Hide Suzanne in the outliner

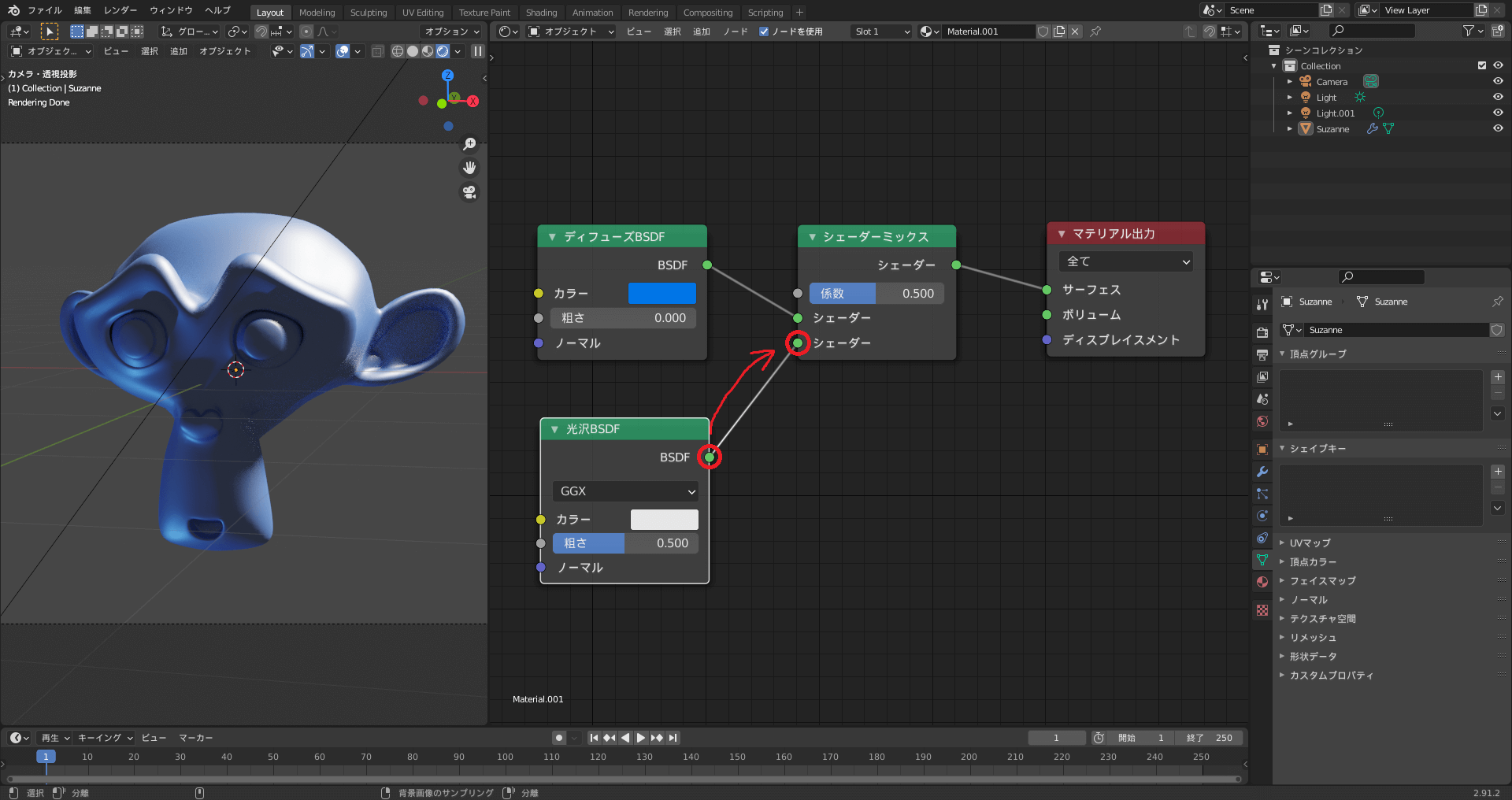1498,128
